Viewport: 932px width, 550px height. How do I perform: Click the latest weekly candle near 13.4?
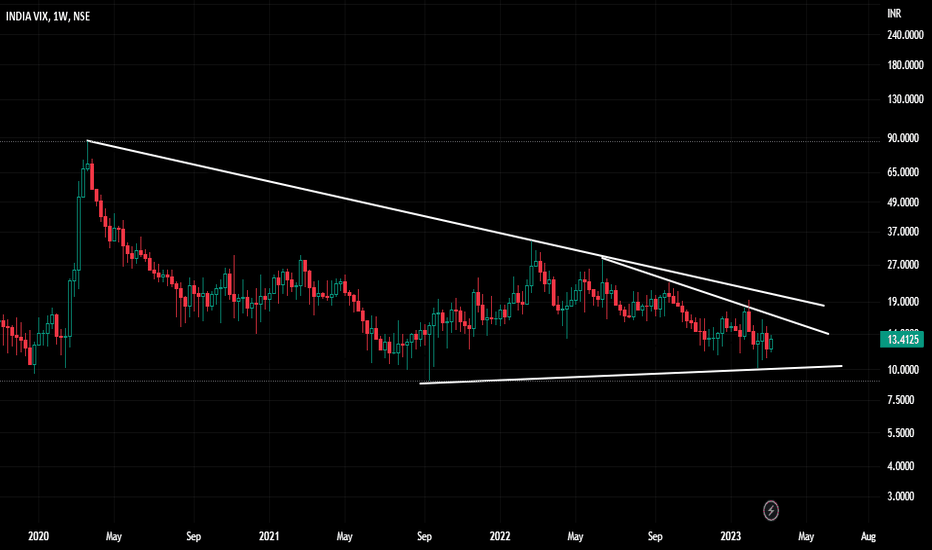[771, 344]
